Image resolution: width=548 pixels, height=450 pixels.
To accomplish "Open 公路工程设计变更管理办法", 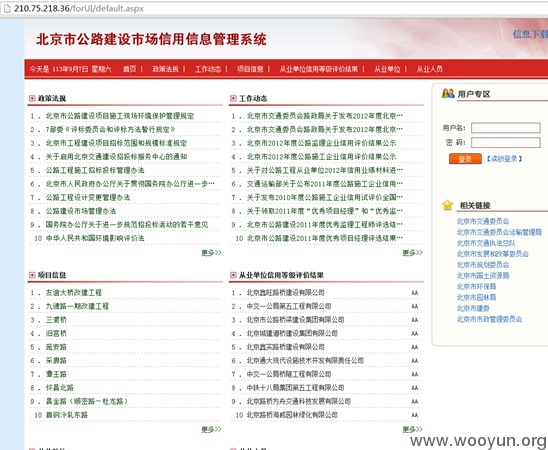I will (x=88, y=198).
